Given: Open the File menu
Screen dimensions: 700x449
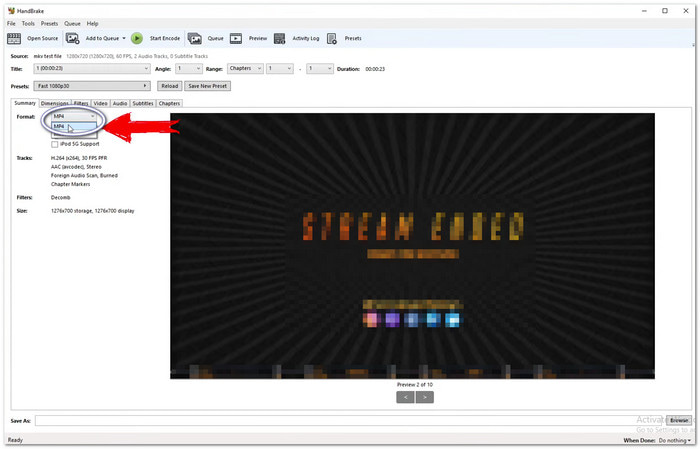Looking at the screenshot, I should [x=11, y=23].
